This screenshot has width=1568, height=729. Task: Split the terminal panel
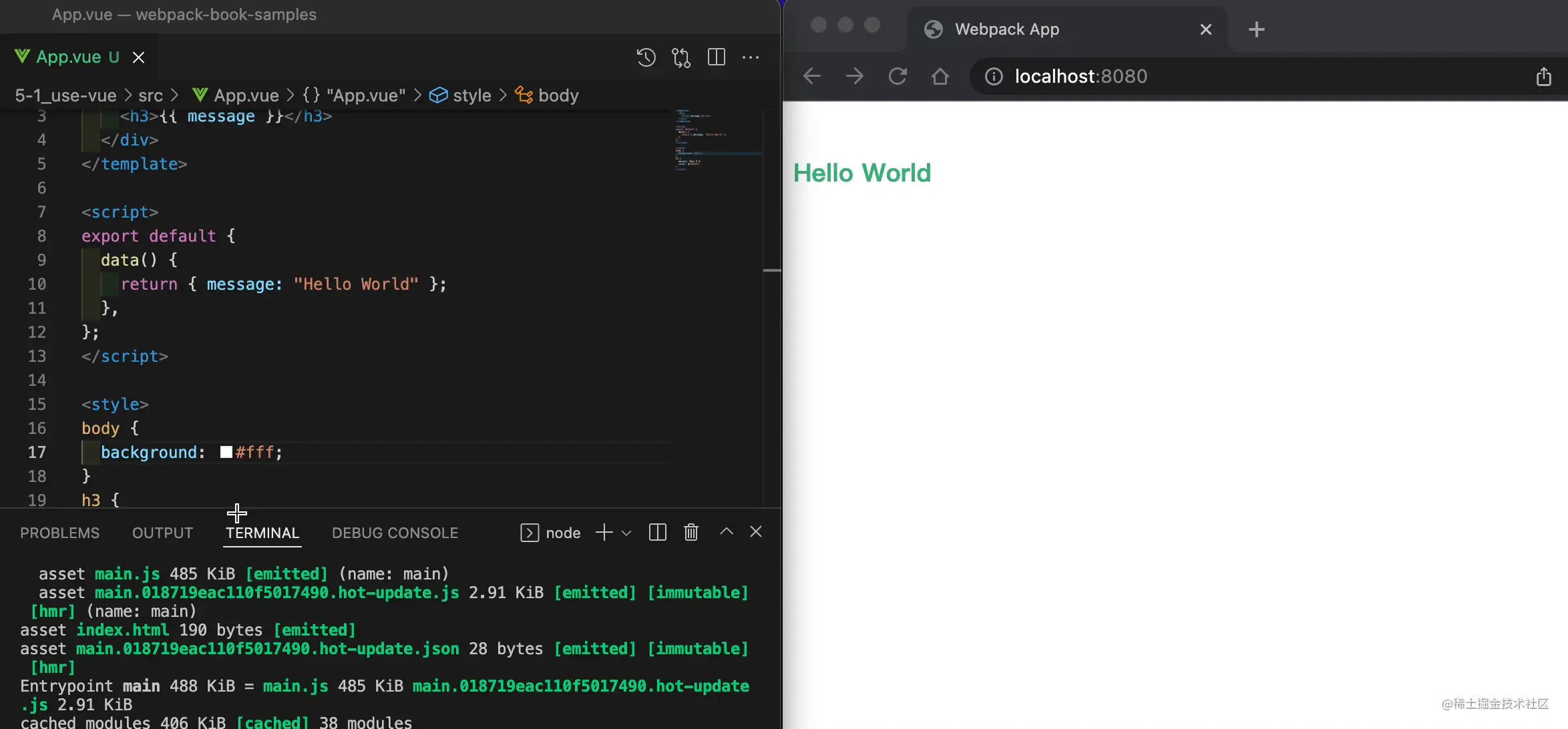click(x=657, y=532)
